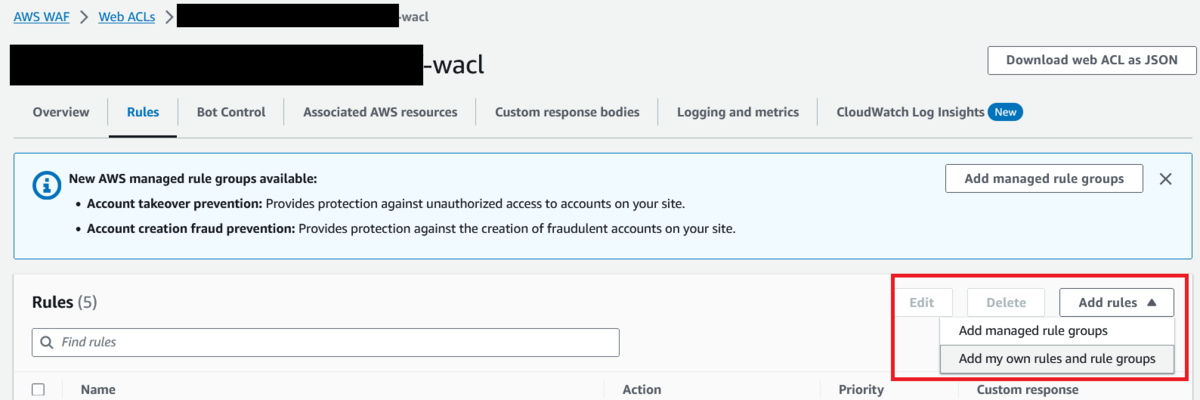Sort rules by the Priority column header
The image size is (1200, 400).
[x=863, y=390]
